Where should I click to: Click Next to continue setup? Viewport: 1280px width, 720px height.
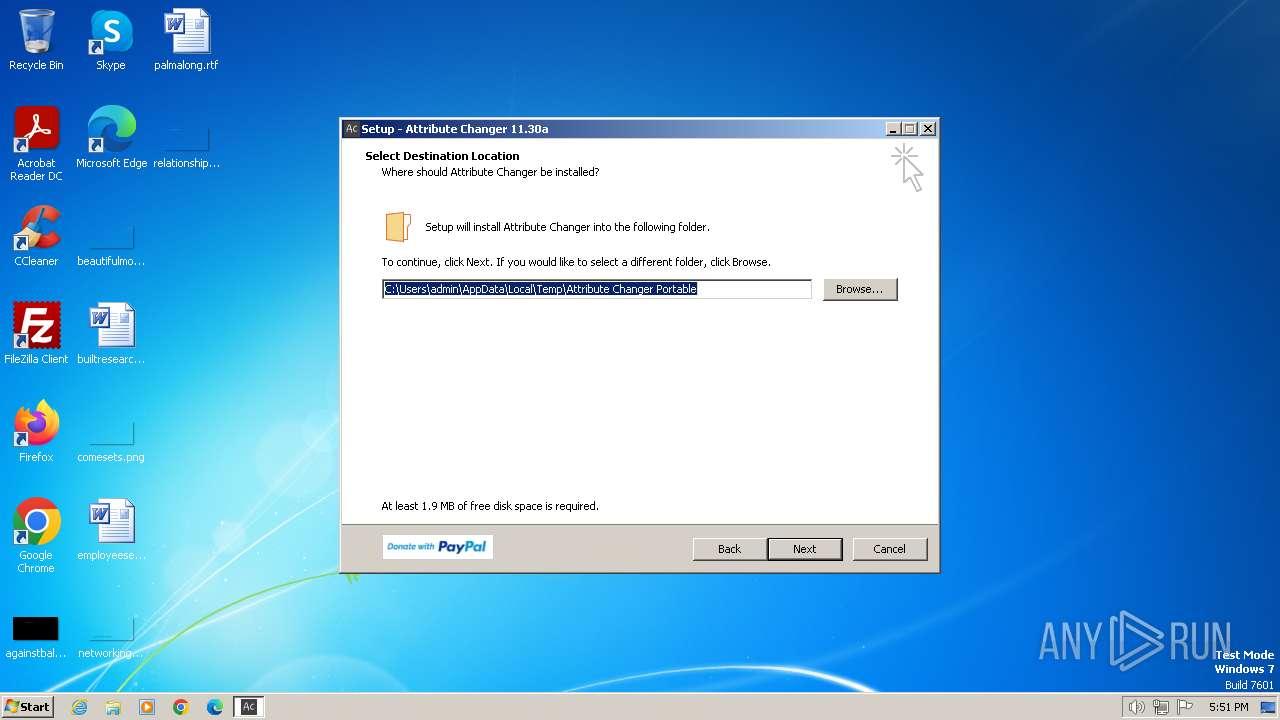805,549
